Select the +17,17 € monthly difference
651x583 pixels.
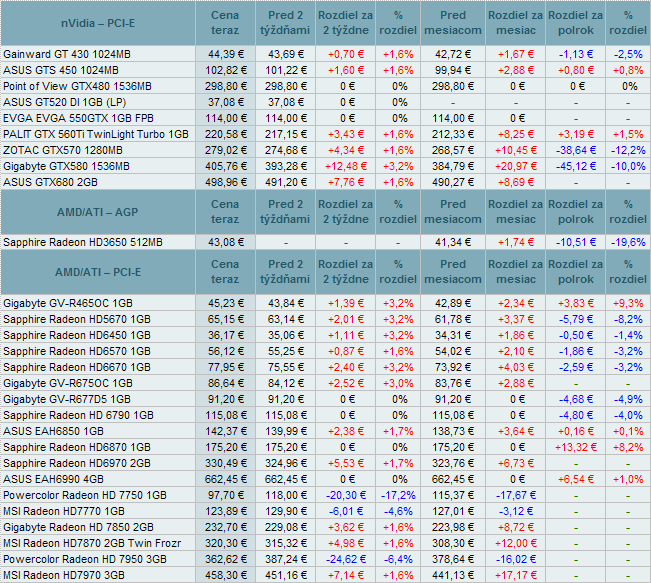click(516, 575)
